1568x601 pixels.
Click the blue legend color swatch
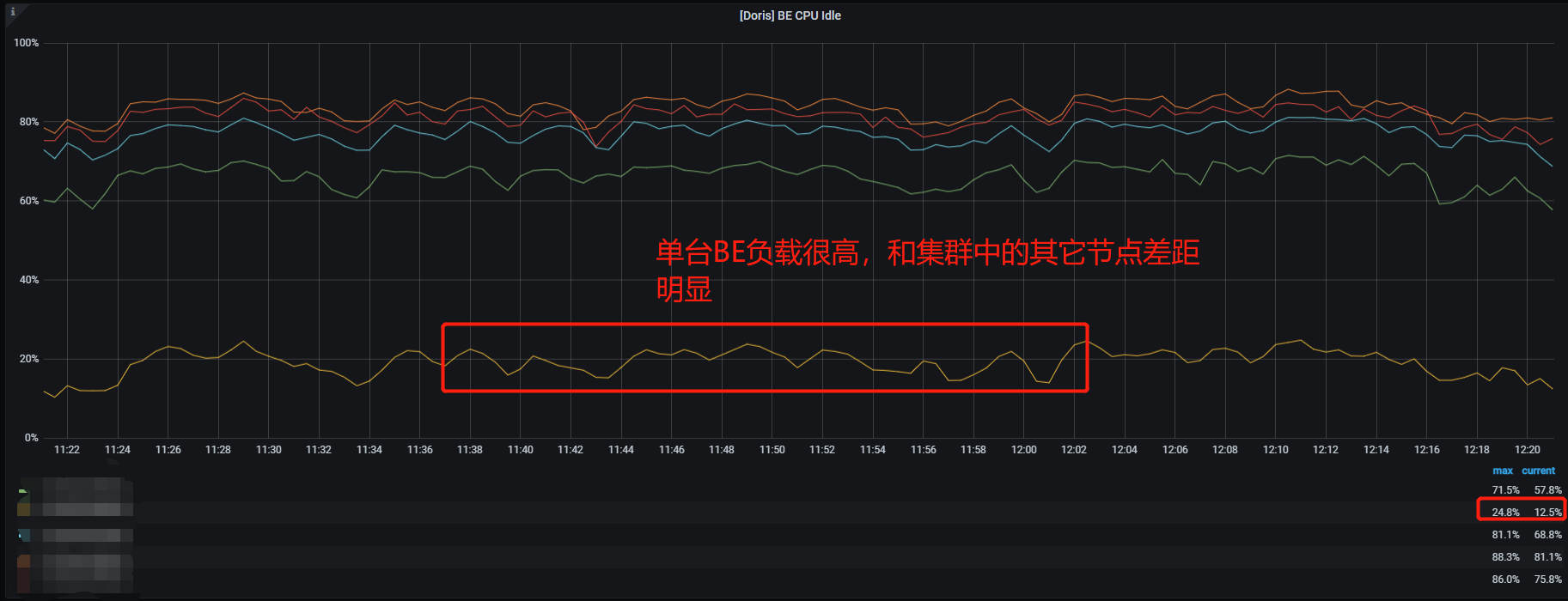(x=23, y=535)
